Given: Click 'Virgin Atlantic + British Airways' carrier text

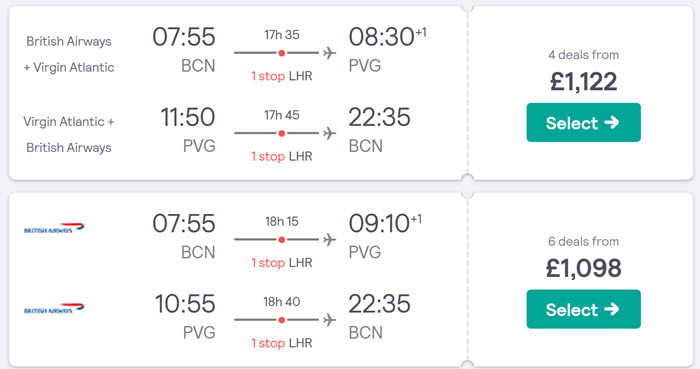Looking at the screenshot, I should (69, 134).
